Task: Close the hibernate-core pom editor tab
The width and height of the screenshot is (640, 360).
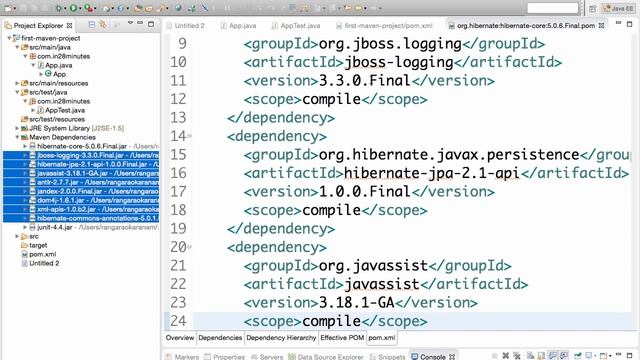Action: 602,25
